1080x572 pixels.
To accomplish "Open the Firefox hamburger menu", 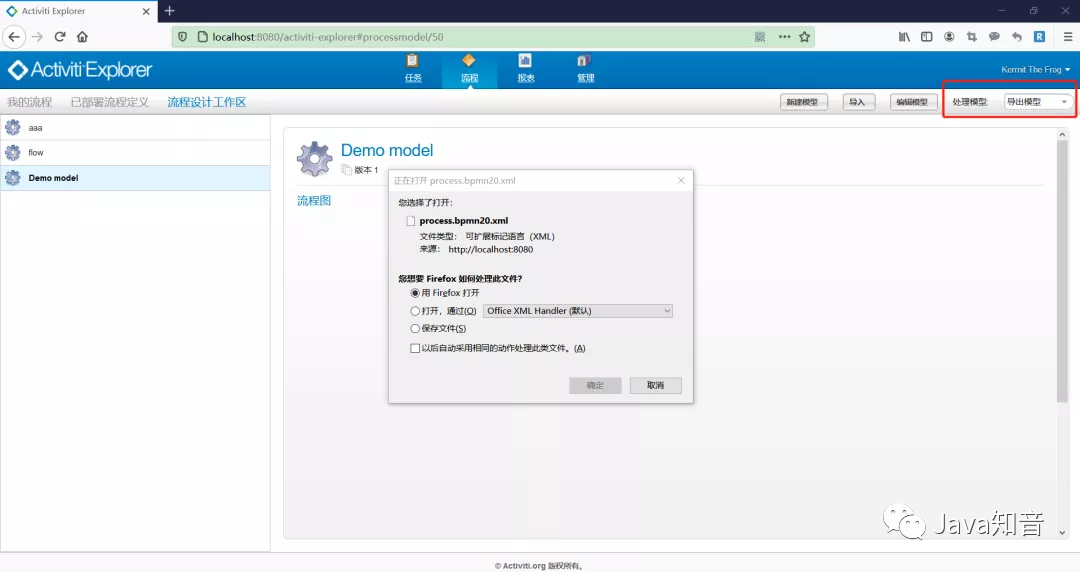I will (1068, 37).
